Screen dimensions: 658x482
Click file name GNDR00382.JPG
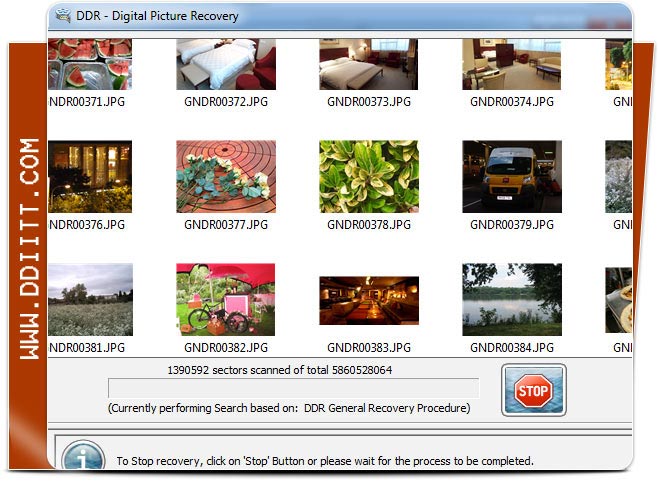pos(226,347)
